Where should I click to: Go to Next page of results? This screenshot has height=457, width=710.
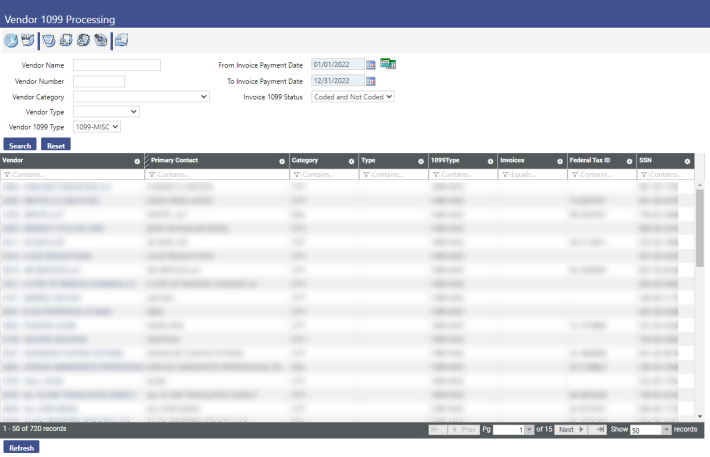click(x=570, y=429)
